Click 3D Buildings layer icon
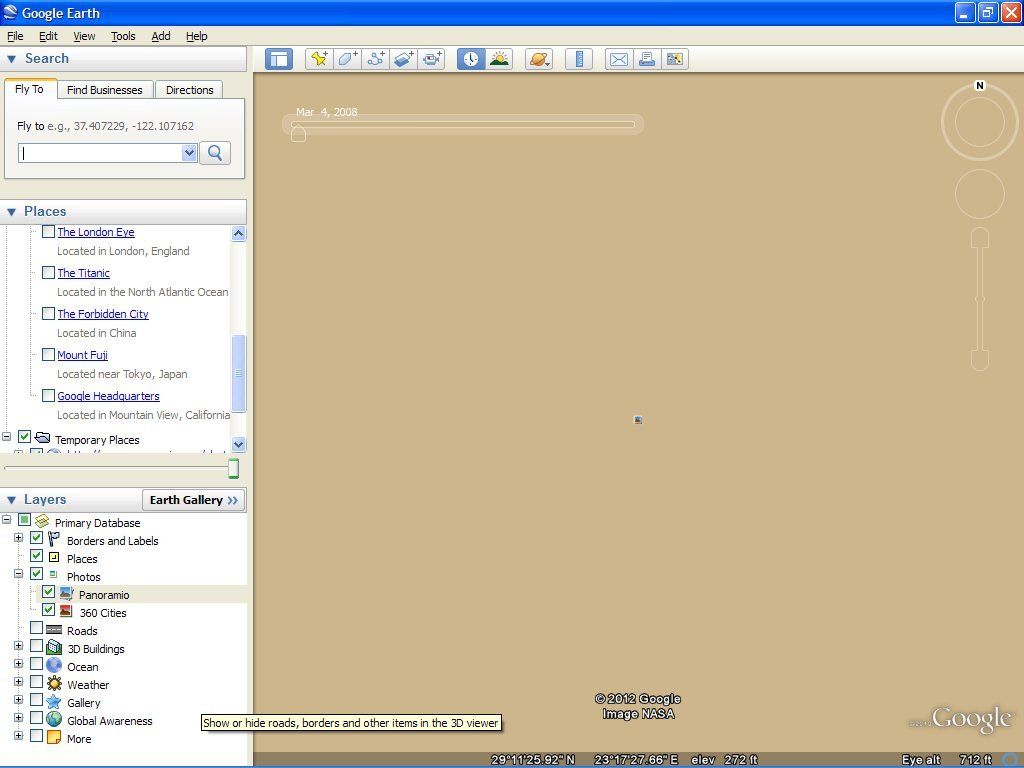Screen dimensions: 1024x768 54,648
